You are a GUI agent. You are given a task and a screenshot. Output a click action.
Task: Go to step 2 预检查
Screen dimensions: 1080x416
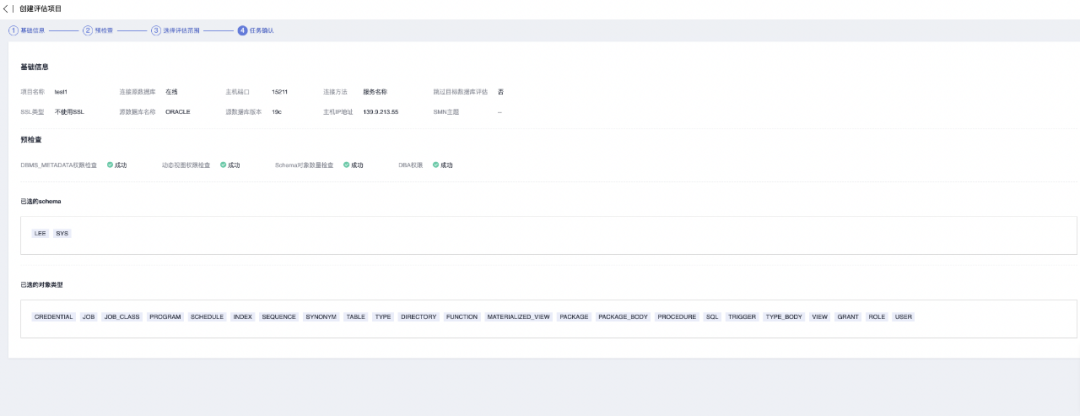coord(98,31)
